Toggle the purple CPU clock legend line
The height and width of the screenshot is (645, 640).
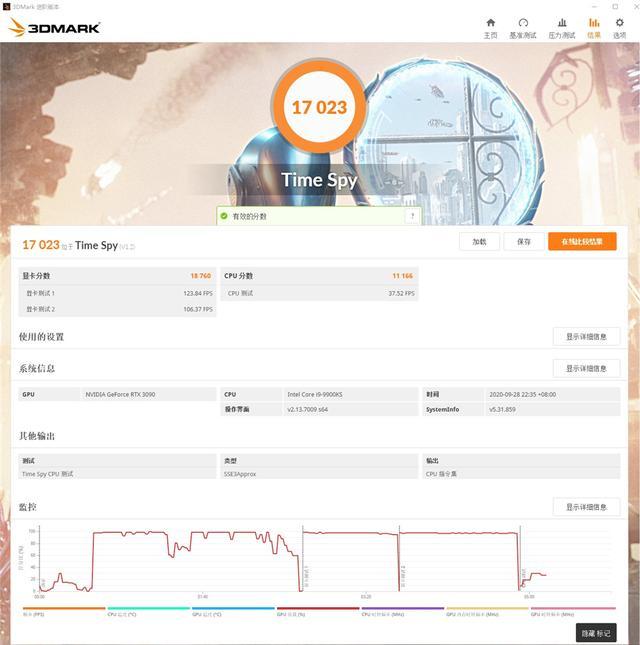coord(403,608)
